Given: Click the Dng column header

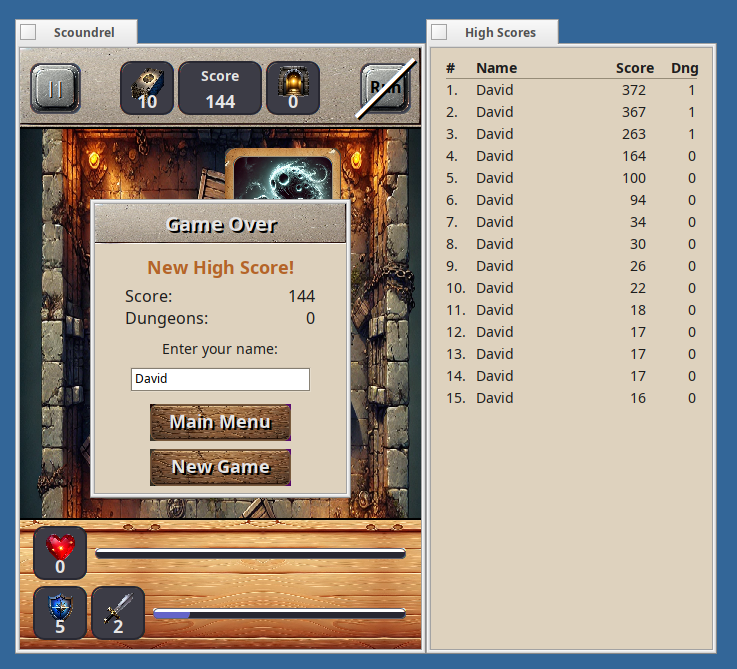Looking at the screenshot, I should point(685,68).
